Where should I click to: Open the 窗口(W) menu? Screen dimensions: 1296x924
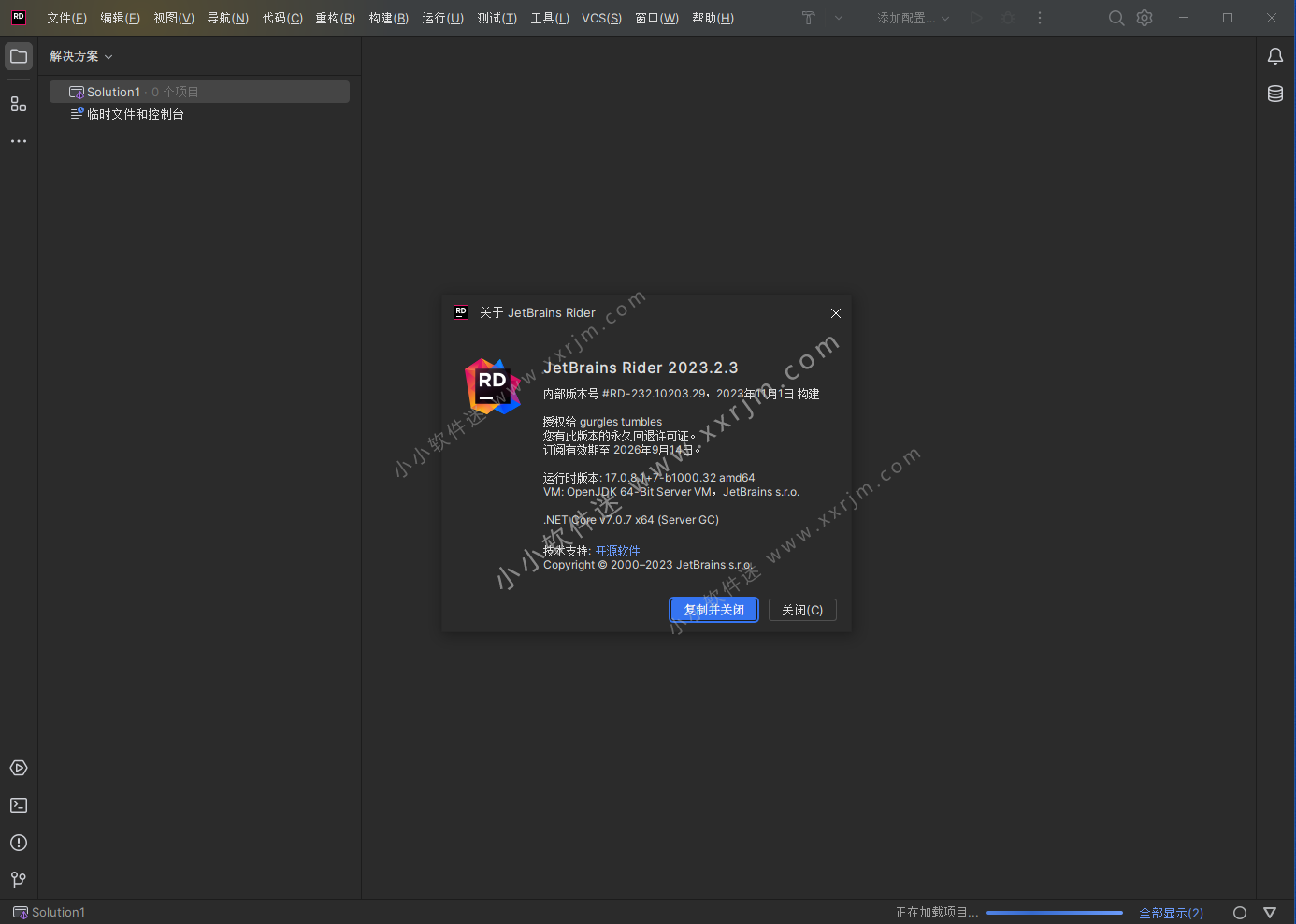[x=656, y=18]
